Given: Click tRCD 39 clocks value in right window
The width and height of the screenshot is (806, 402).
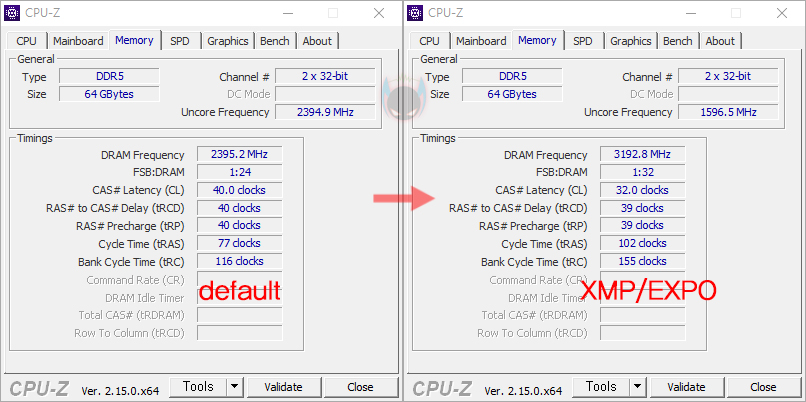Looking at the screenshot, I should tap(643, 208).
